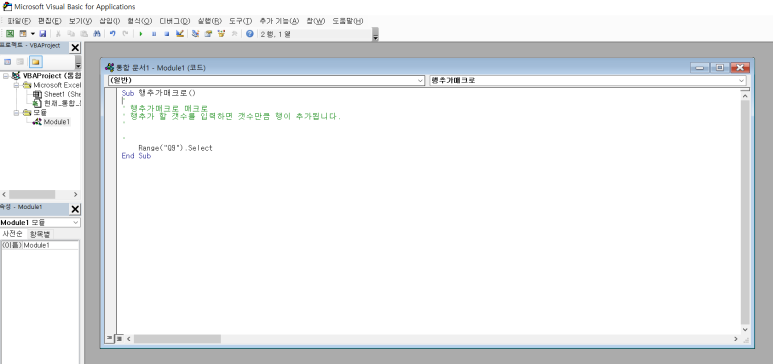Collapse the 모듈 folder node
The height and width of the screenshot is (364, 773).
point(16,112)
